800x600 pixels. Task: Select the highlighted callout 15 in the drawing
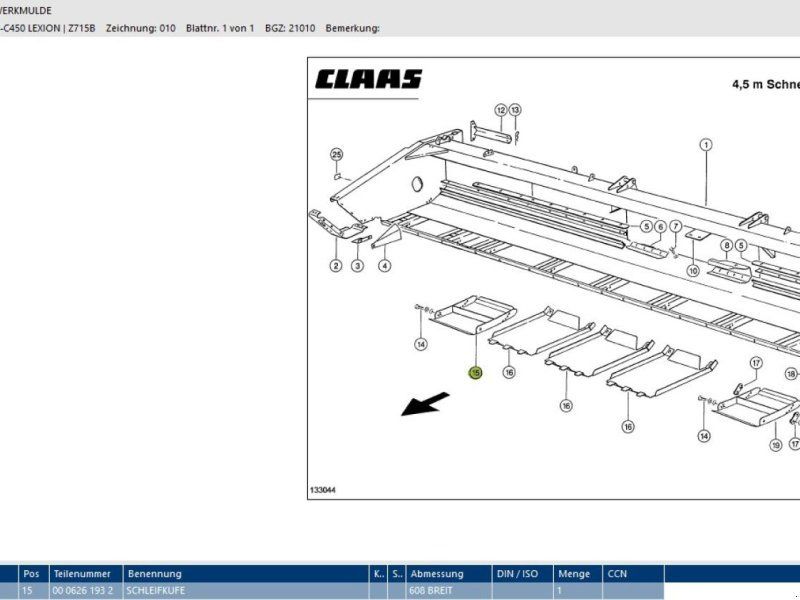click(475, 373)
